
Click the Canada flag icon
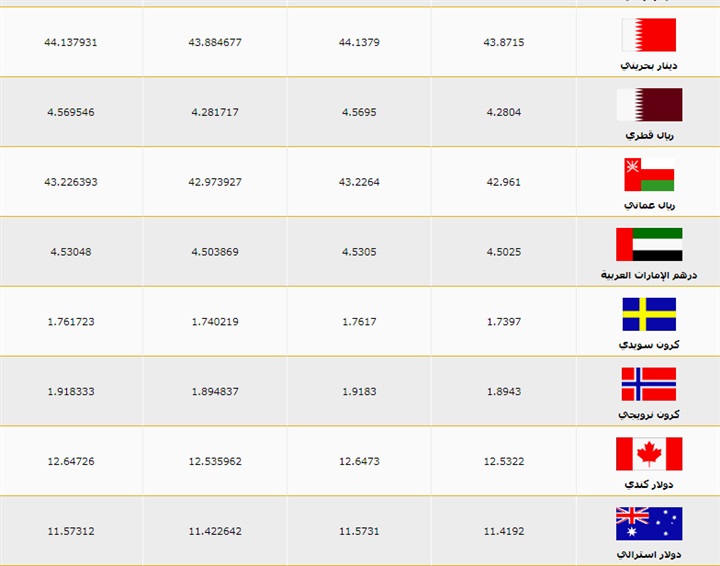tap(649, 454)
